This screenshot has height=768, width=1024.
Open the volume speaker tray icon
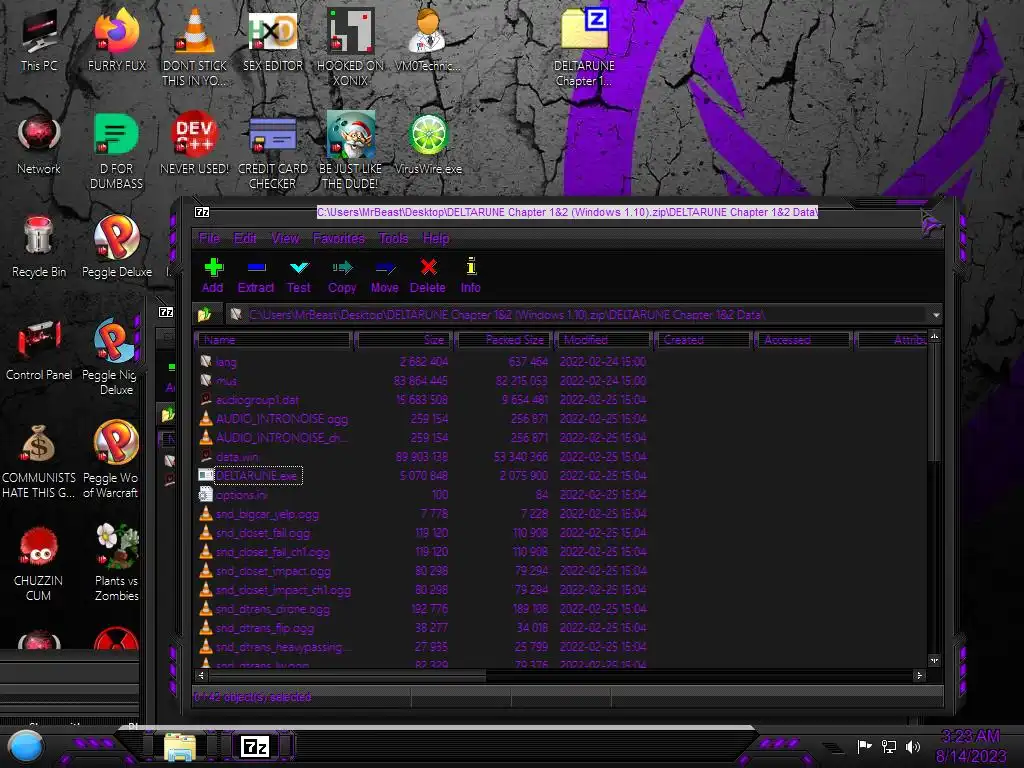pos(913,746)
